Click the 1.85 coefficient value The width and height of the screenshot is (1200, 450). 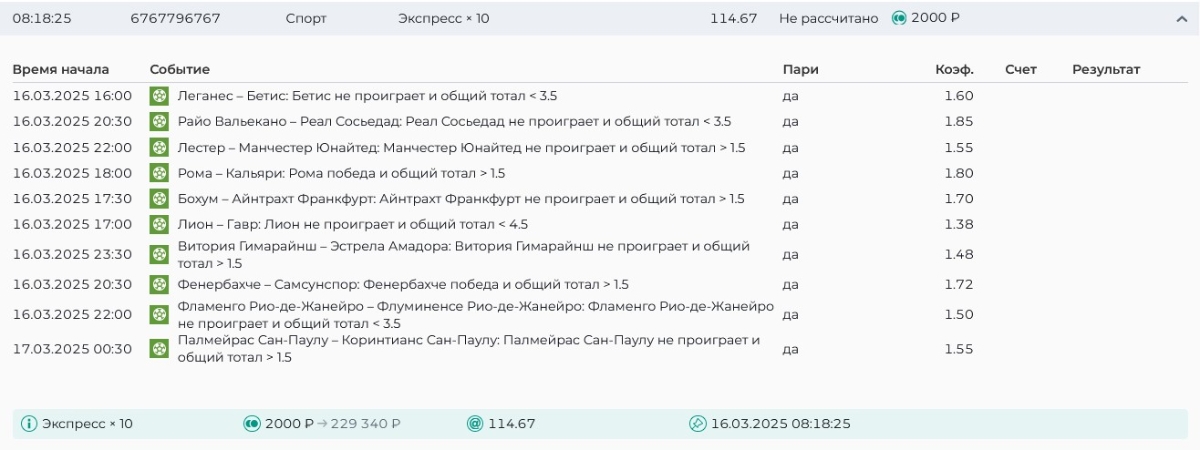[959, 121]
